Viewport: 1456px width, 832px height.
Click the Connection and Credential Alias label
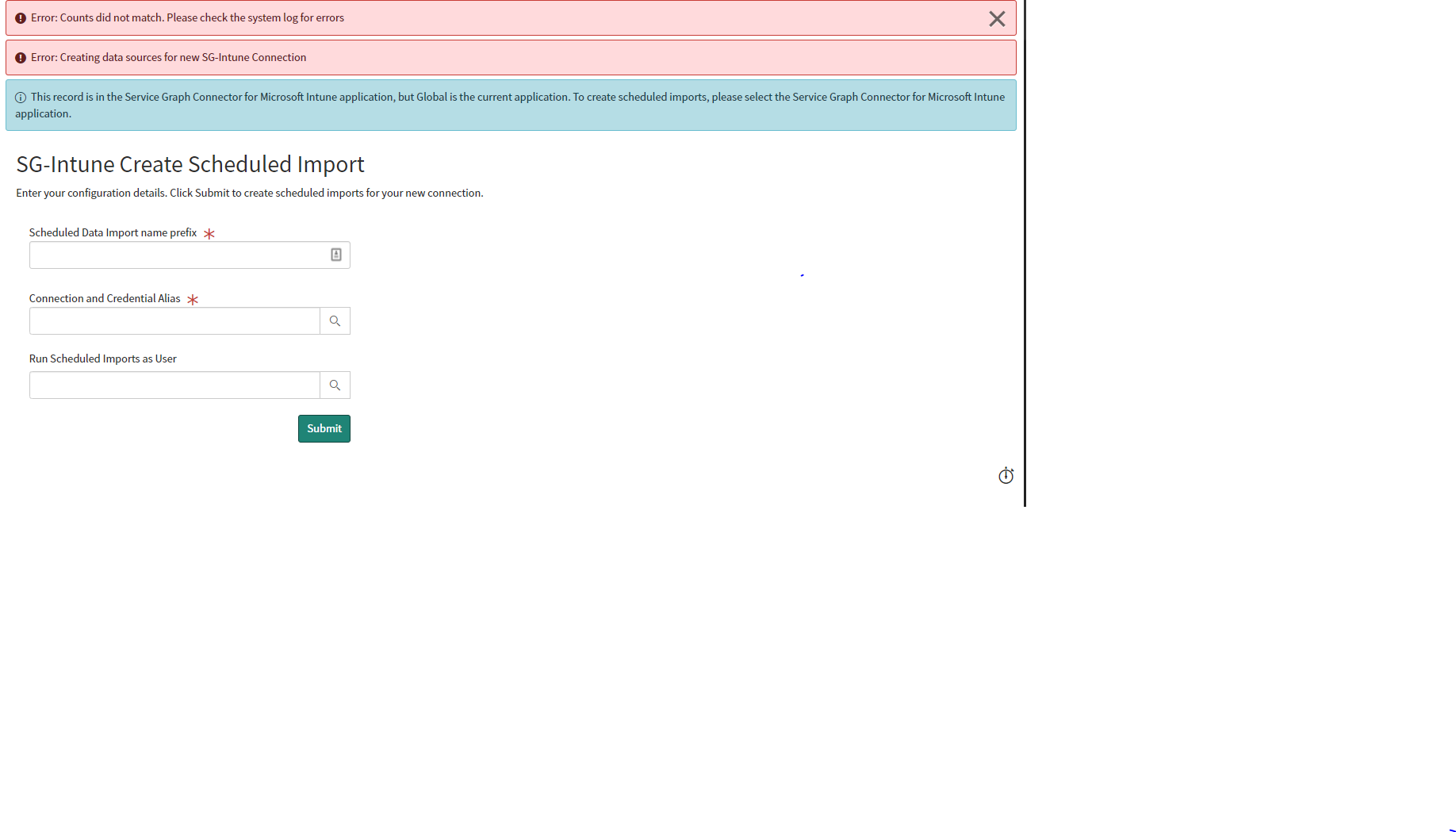[105, 298]
